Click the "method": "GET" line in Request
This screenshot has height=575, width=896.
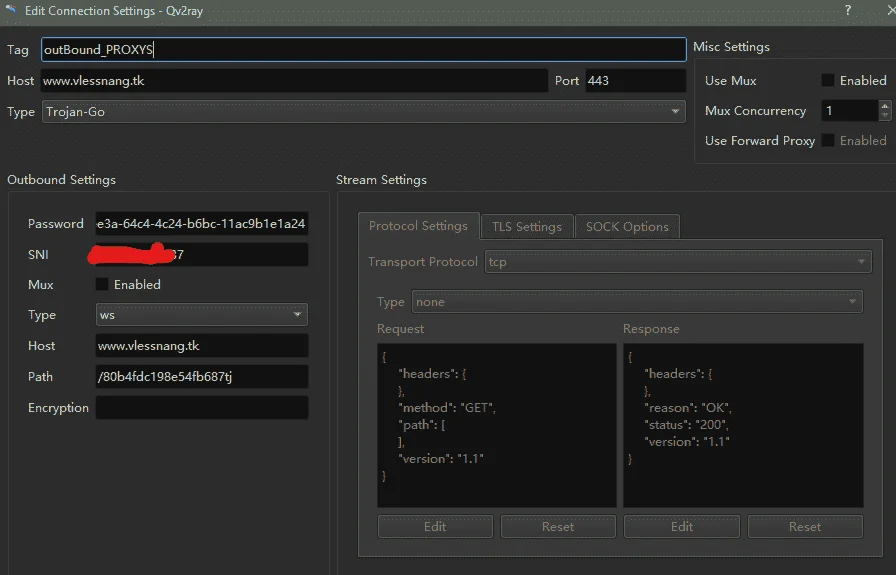[447, 408]
